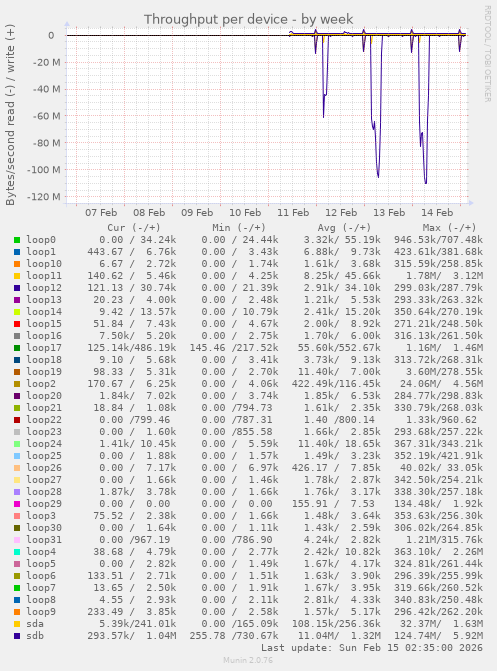Click the -20 M y-axis label

point(46,62)
